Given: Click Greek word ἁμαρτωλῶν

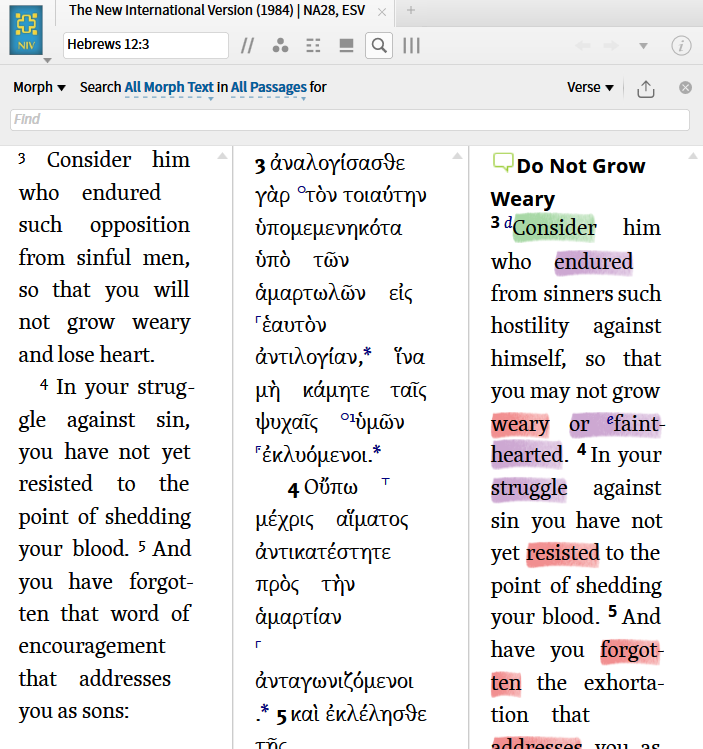Looking at the screenshot, I should (x=310, y=293).
